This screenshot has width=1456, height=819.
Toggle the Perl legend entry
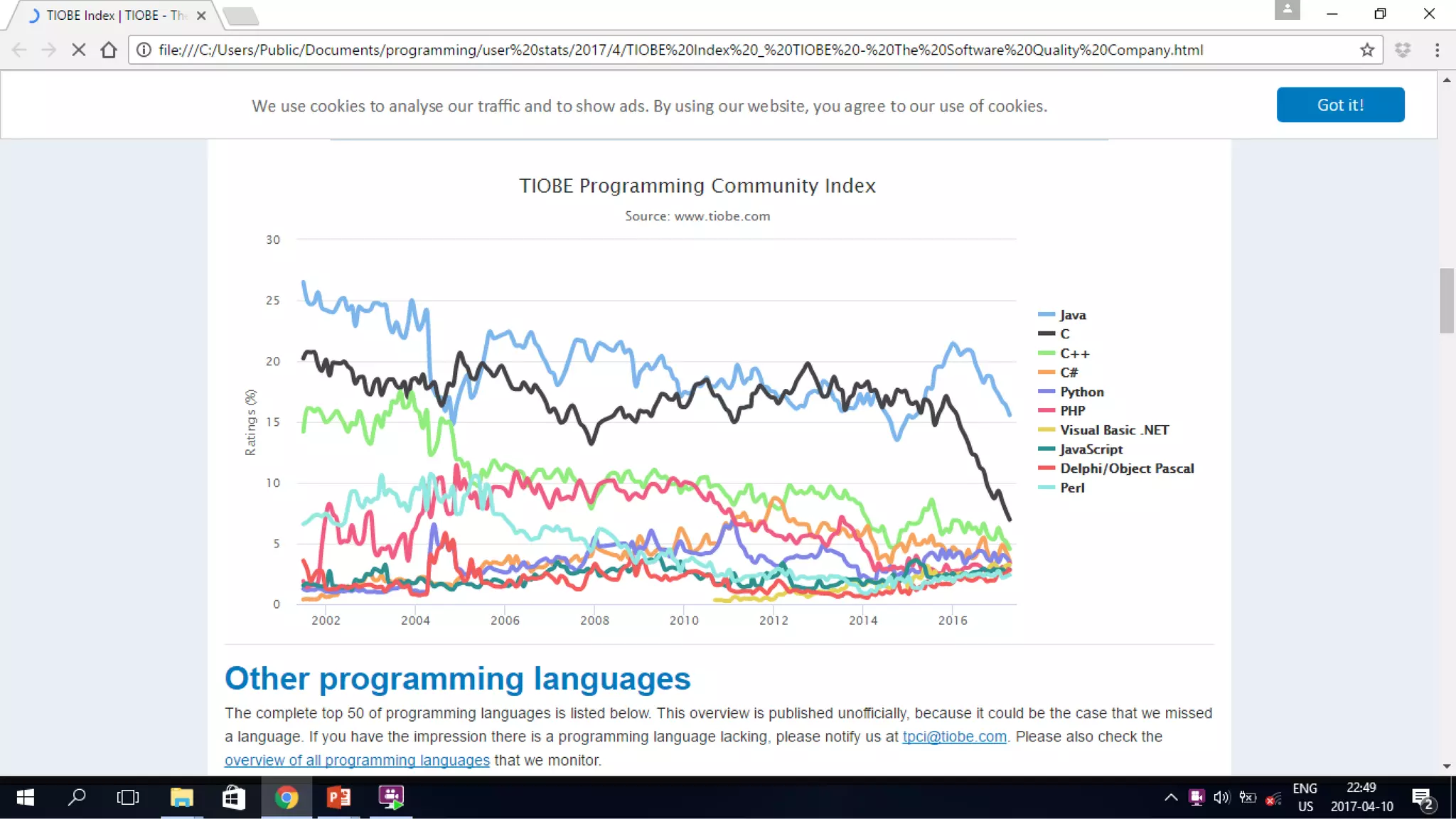click(1061, 488)
